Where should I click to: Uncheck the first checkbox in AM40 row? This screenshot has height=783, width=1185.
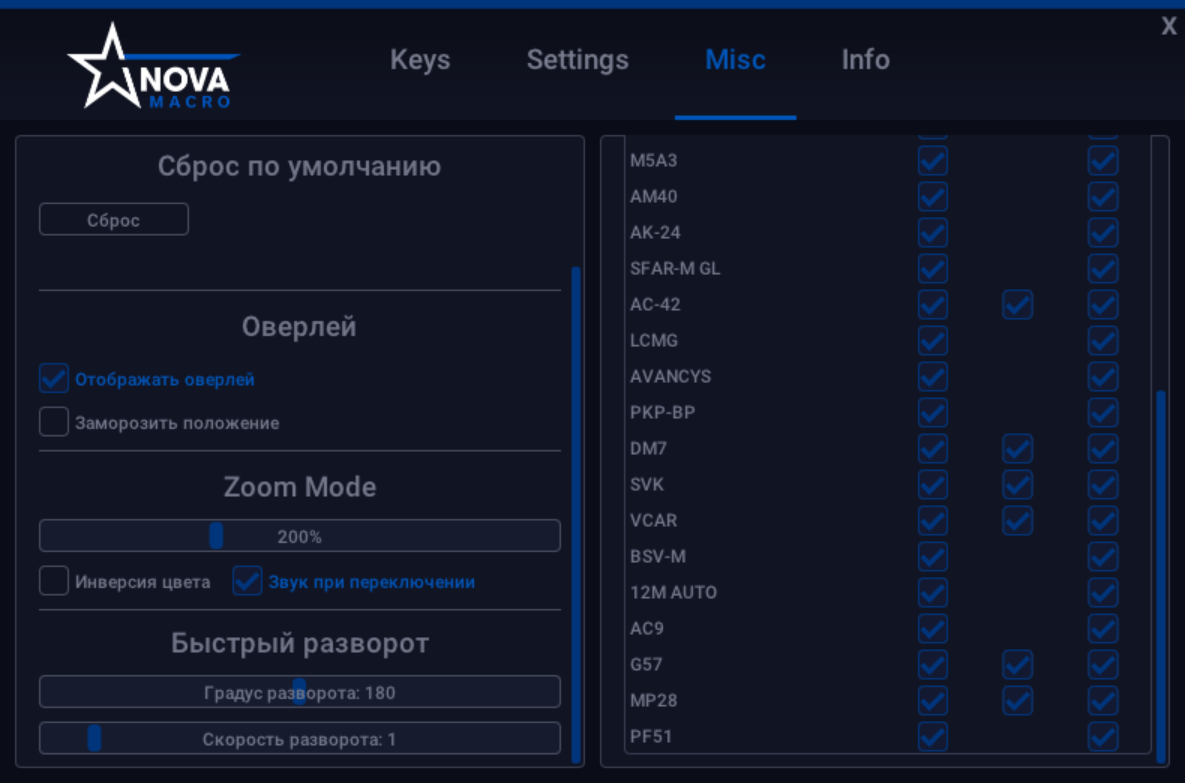pyautogui.click(x=933, y=197)
